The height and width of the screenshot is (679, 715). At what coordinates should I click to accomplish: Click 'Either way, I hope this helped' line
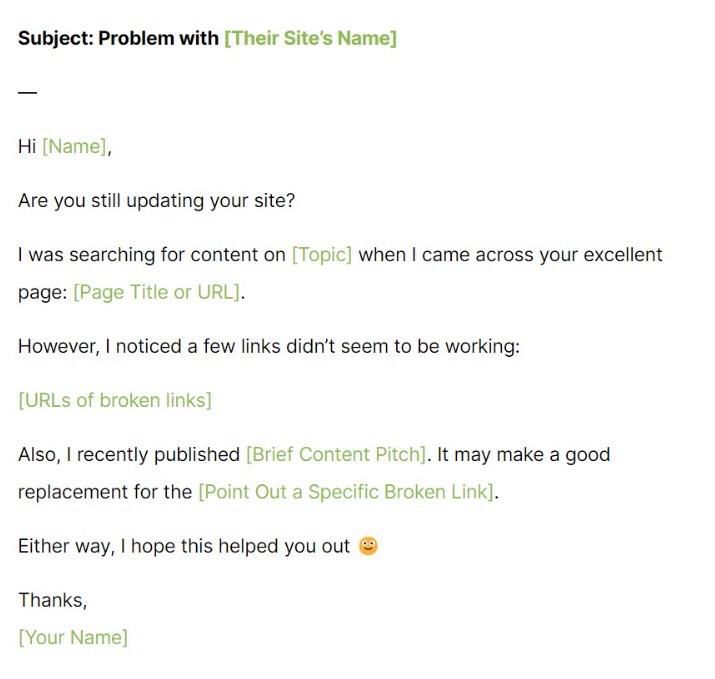point(184,546)
